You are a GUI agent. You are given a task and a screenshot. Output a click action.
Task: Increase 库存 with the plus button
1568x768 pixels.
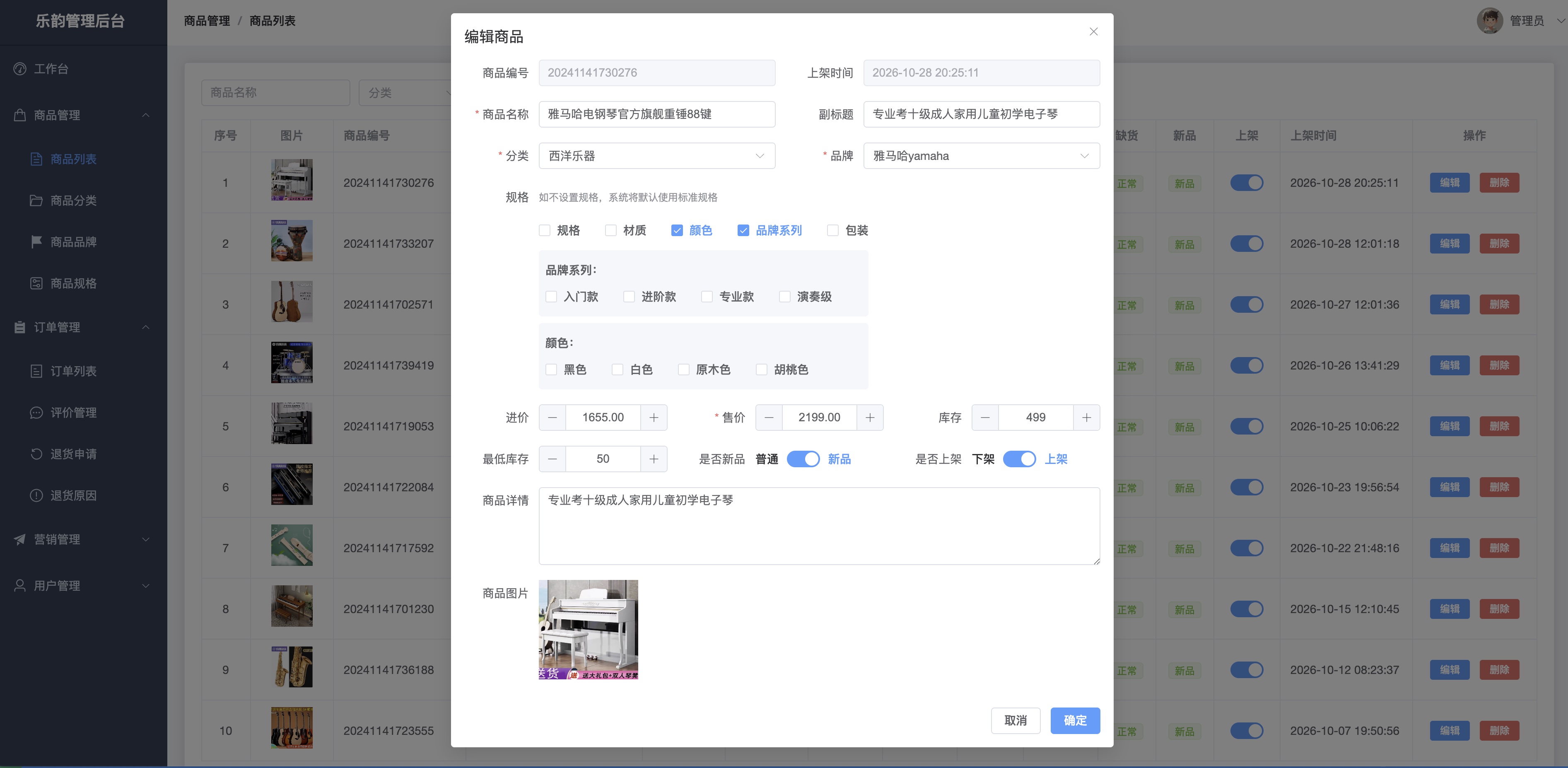(1086, 418)
